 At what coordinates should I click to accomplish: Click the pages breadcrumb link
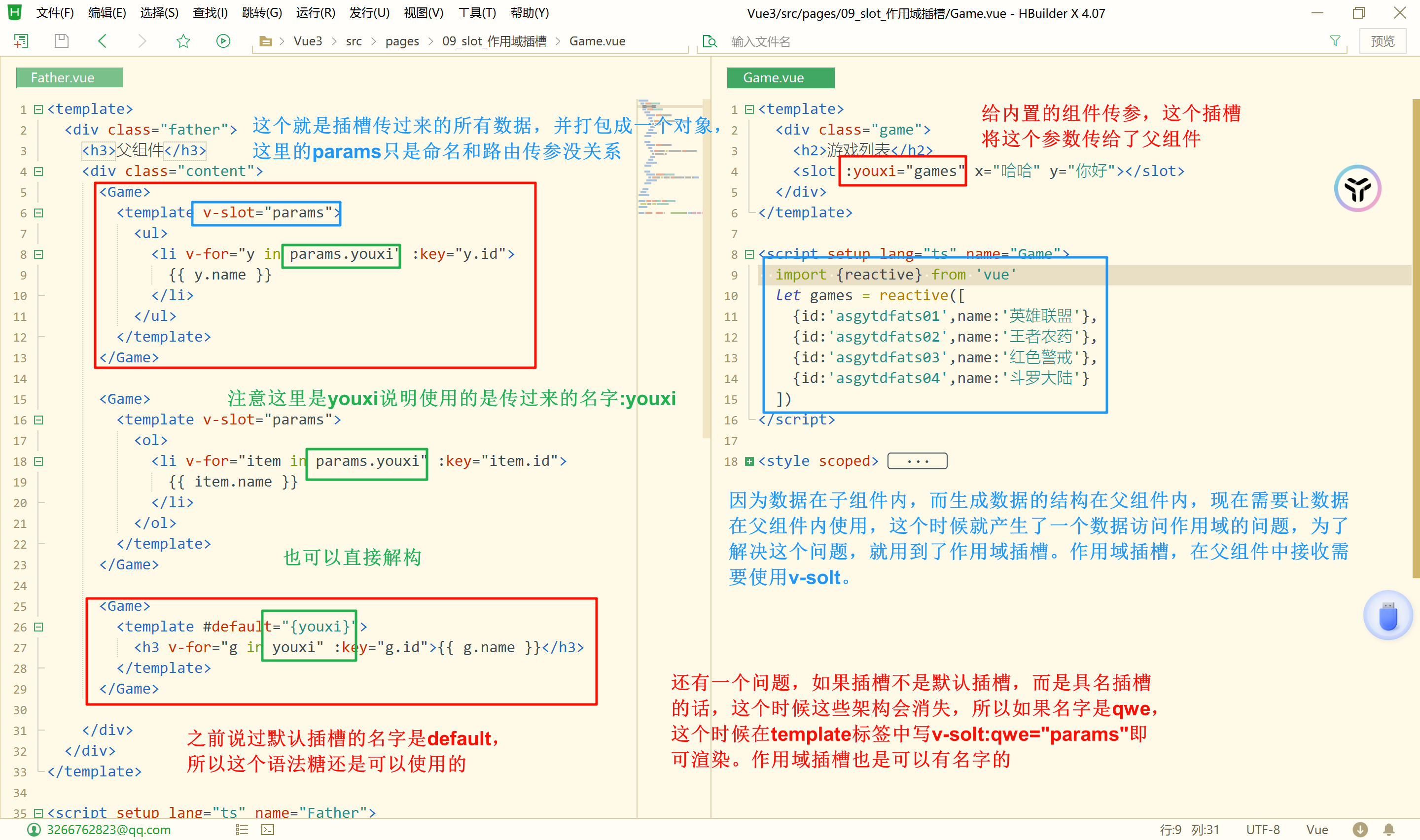pos(402,41)
